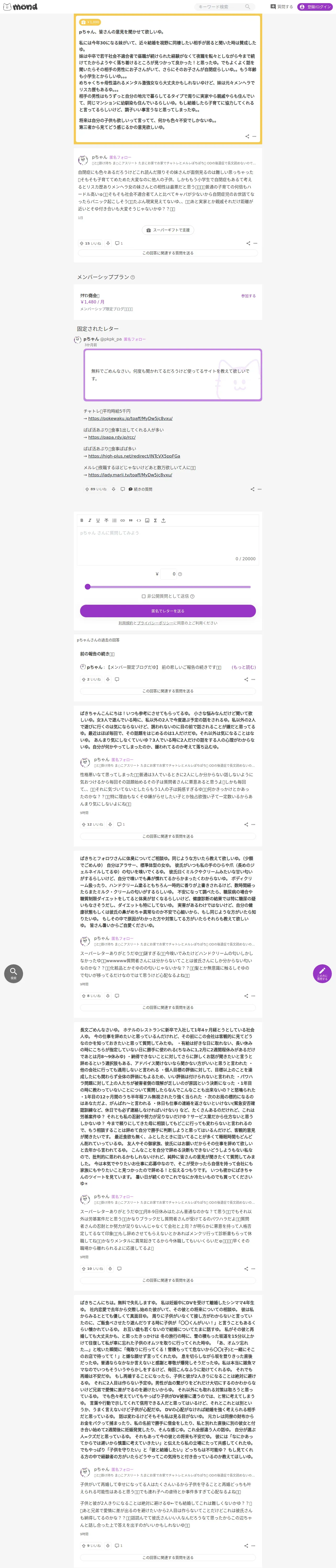Open more menu on 12 いいね answer

coord(253,825)
